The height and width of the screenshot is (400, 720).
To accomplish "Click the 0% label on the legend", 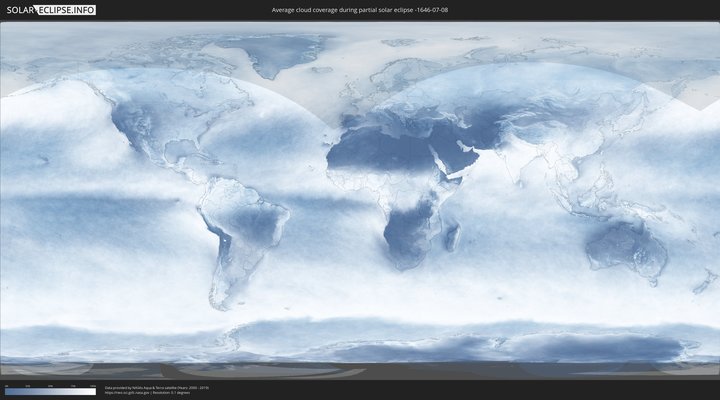I will tap(6, 385).
